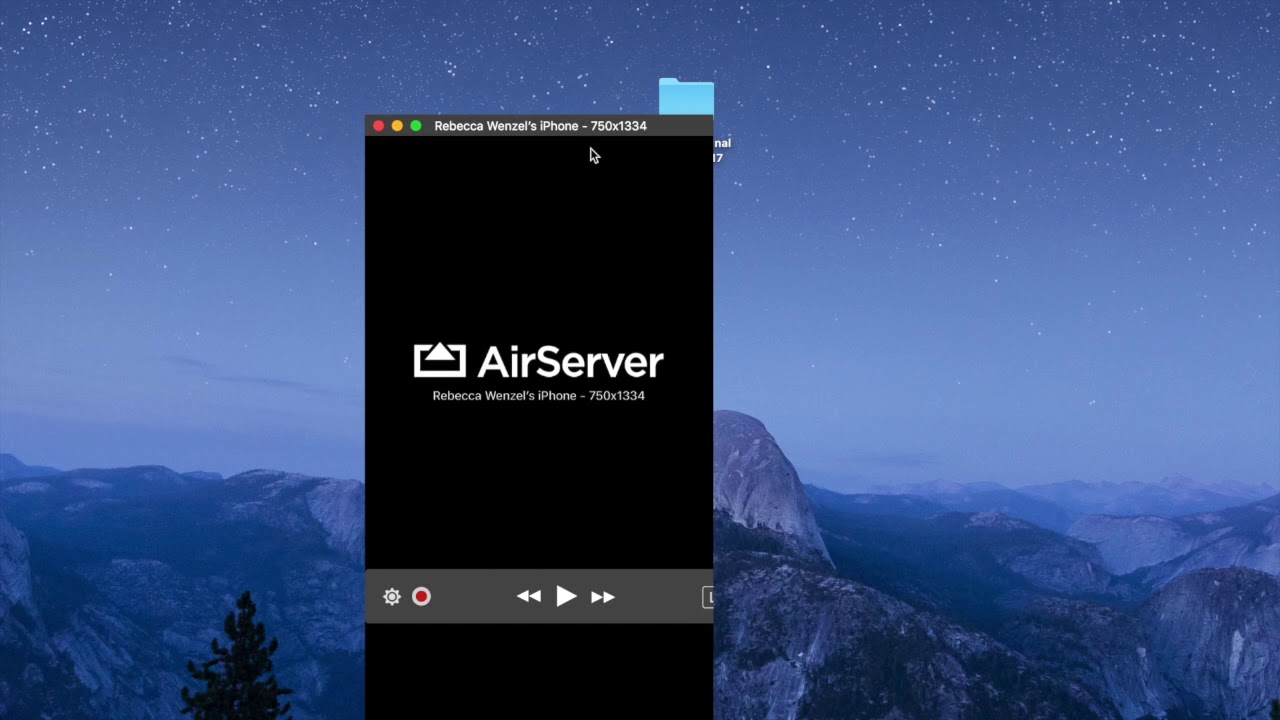
Task: Open the blue folder on the desktop
Action: pyautogui.click(x=686, y=97)
